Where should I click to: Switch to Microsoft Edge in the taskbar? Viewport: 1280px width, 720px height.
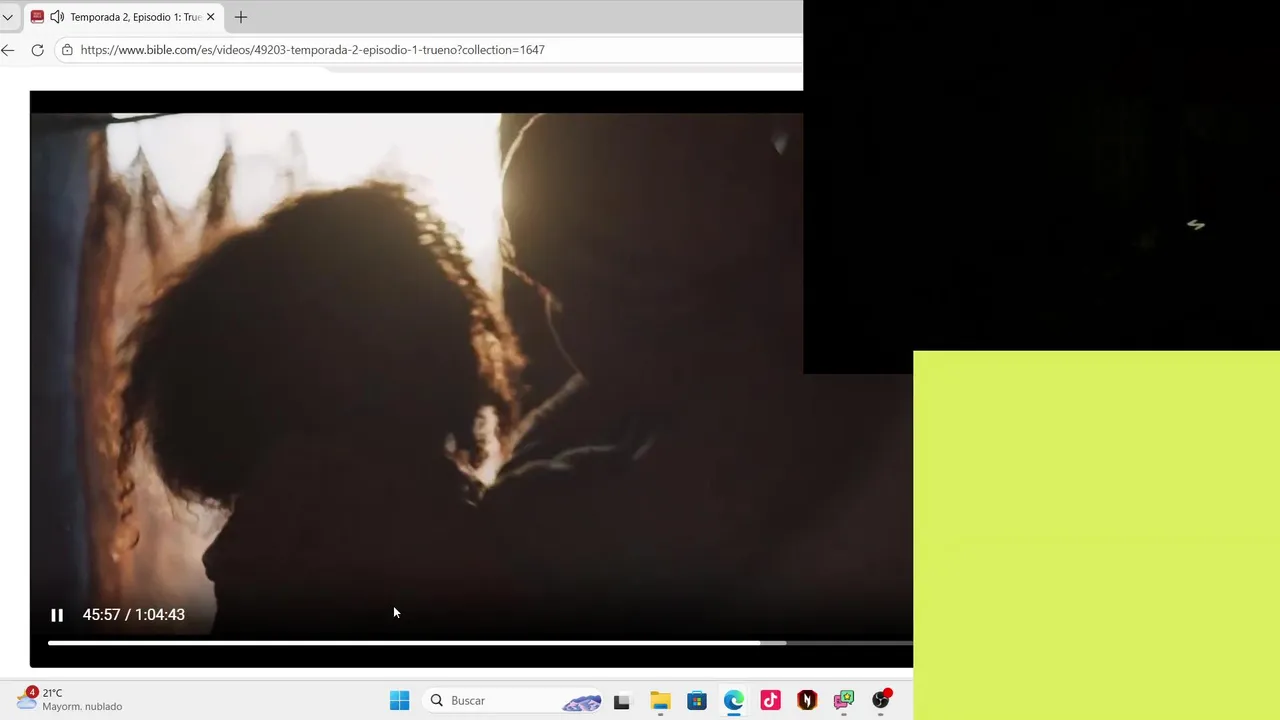[734, 701]
